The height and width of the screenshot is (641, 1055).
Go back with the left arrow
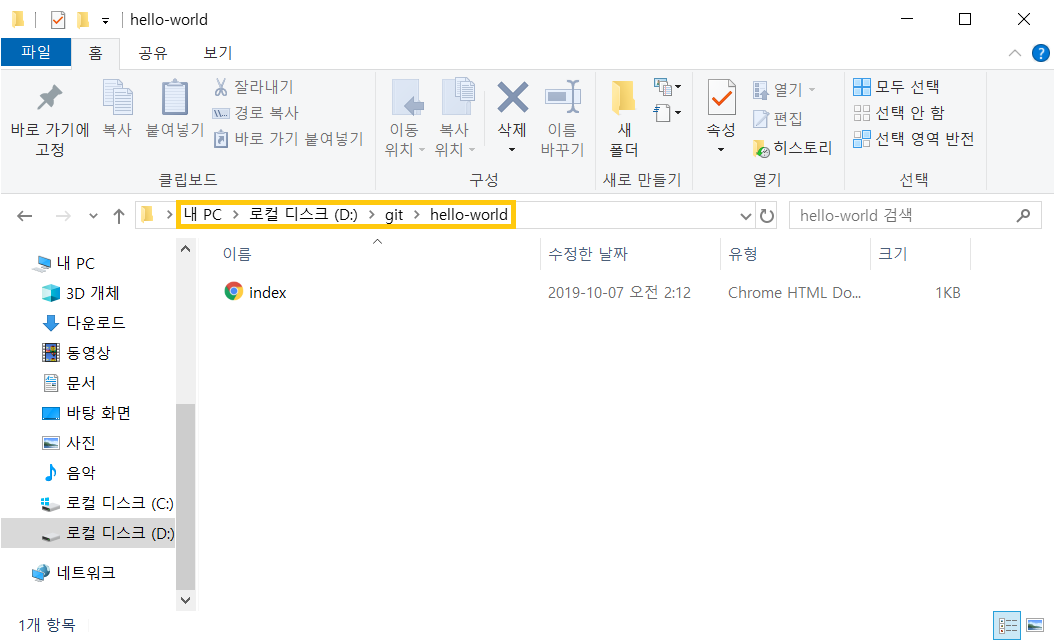25,216
